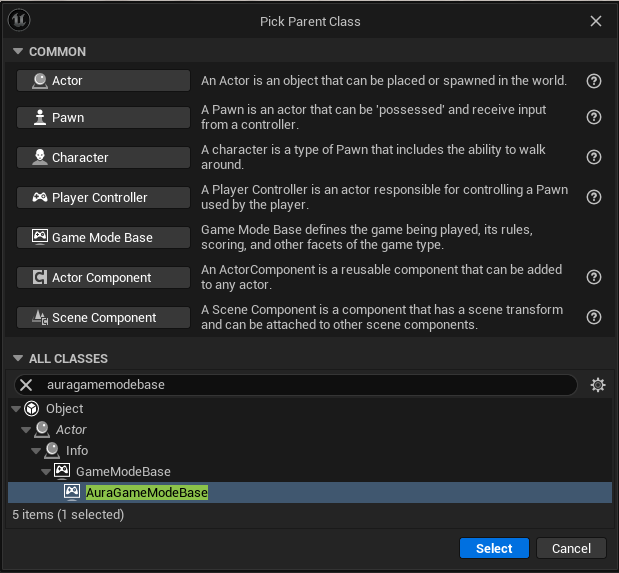
Task: Open Player Controller help icon
Action: pyautogui.click(x=594, y=197)
